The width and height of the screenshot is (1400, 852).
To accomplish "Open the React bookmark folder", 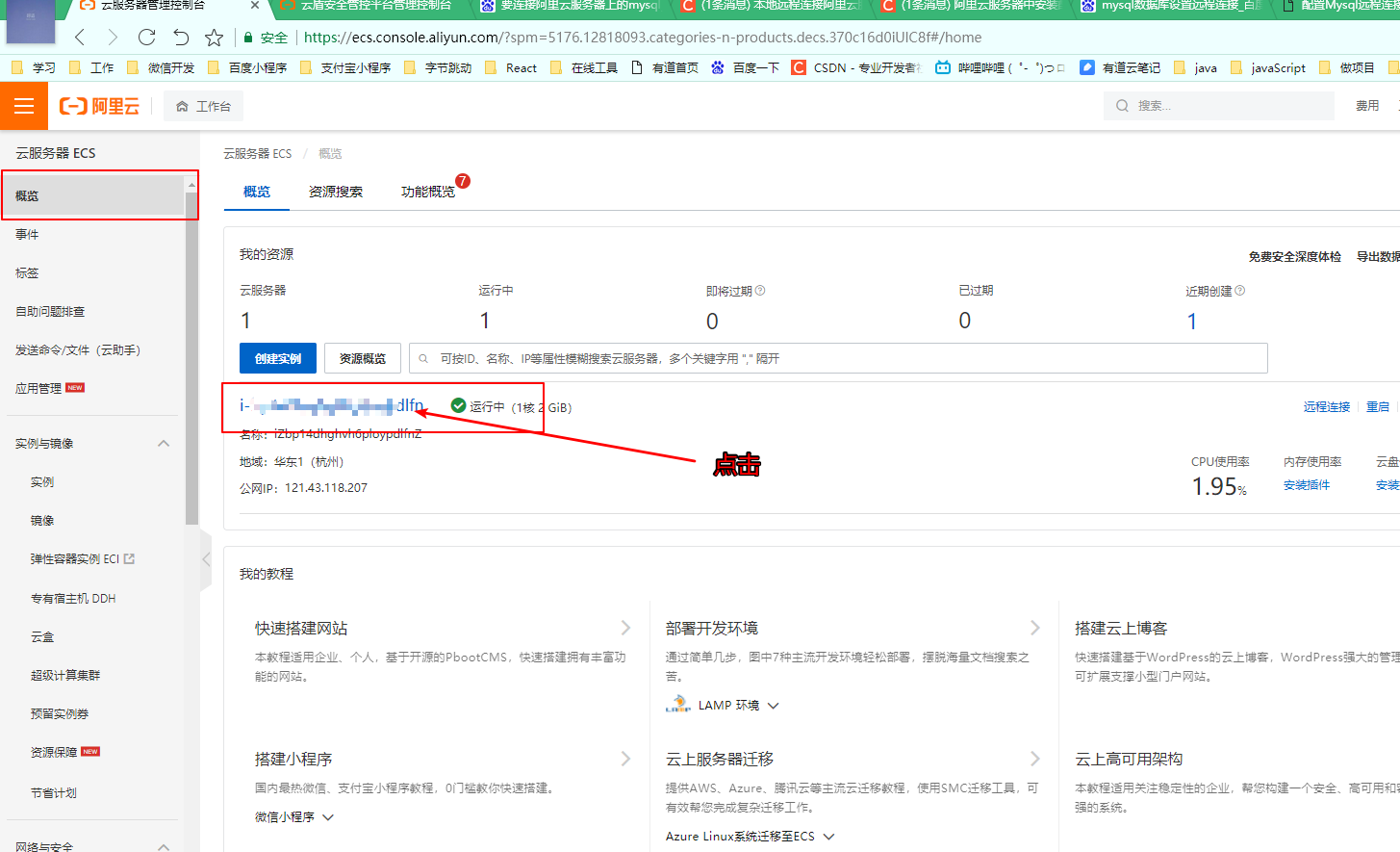I will (x=511, y=67).
